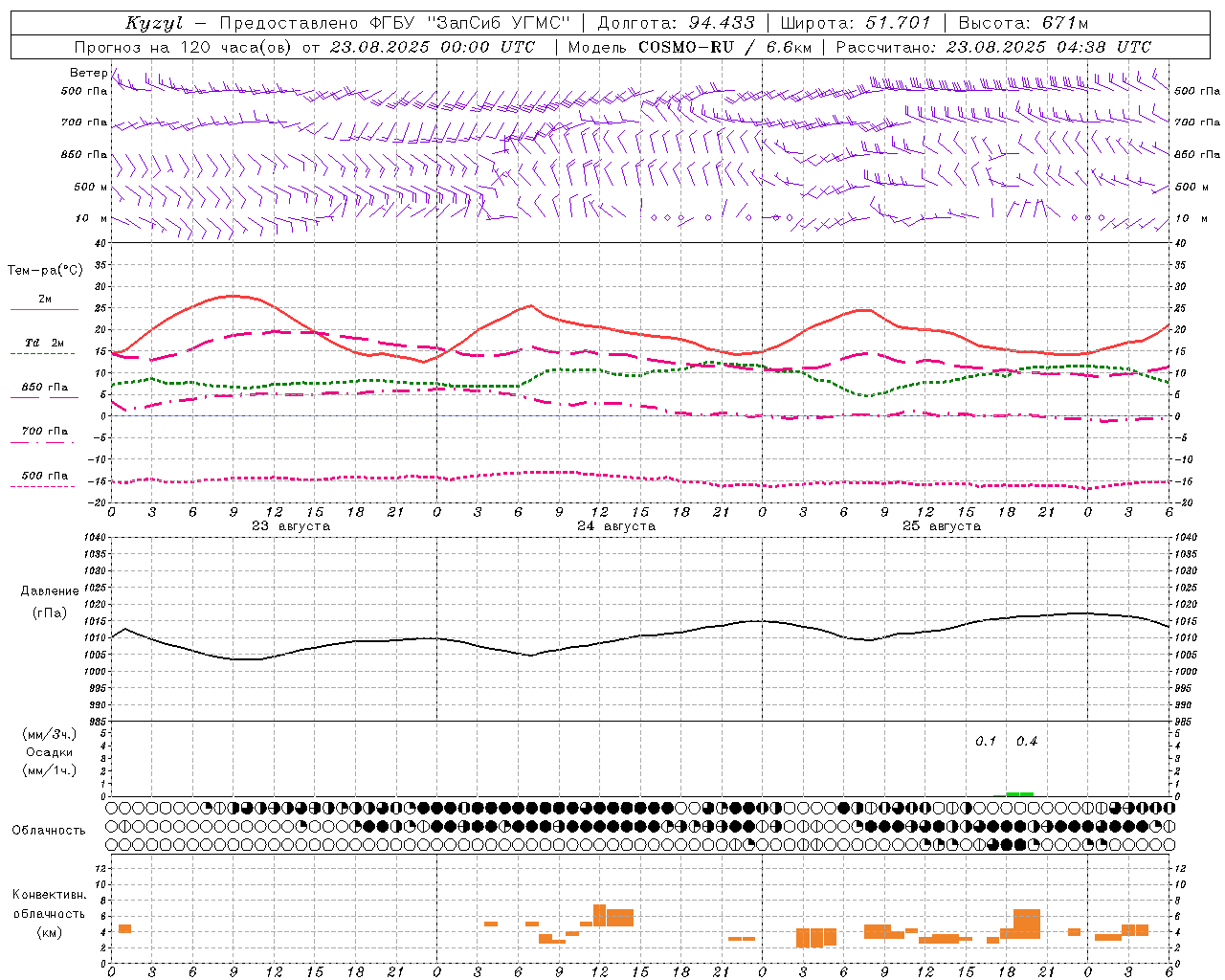This screenshot has height=980, width=1225.
Task: Click the "Давление" pressure panel label
Action: pos(50,591)
